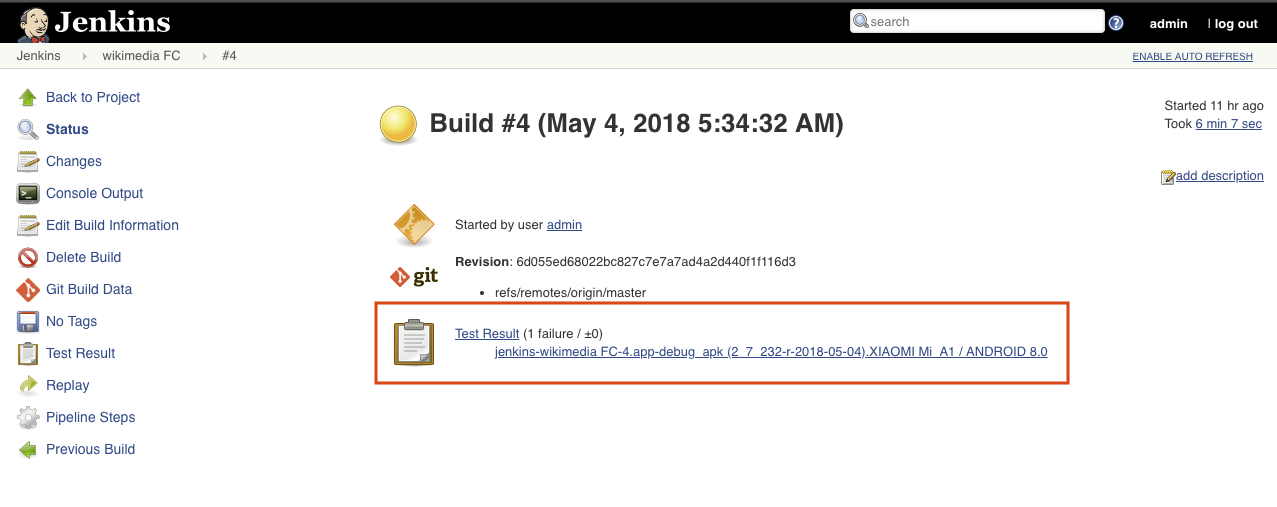Open the 6 min 7 sec duration link

[1229, 124]
